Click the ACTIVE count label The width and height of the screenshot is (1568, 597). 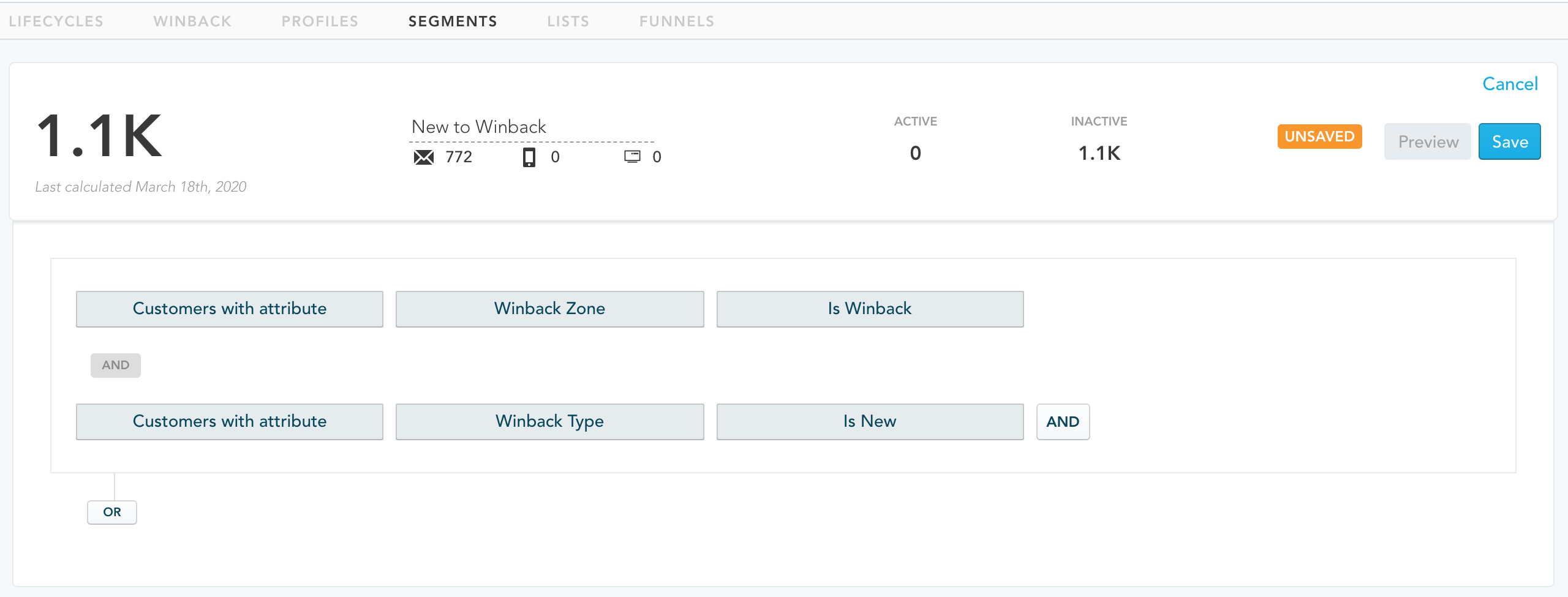pyautogui.click(x=915, y=121)
